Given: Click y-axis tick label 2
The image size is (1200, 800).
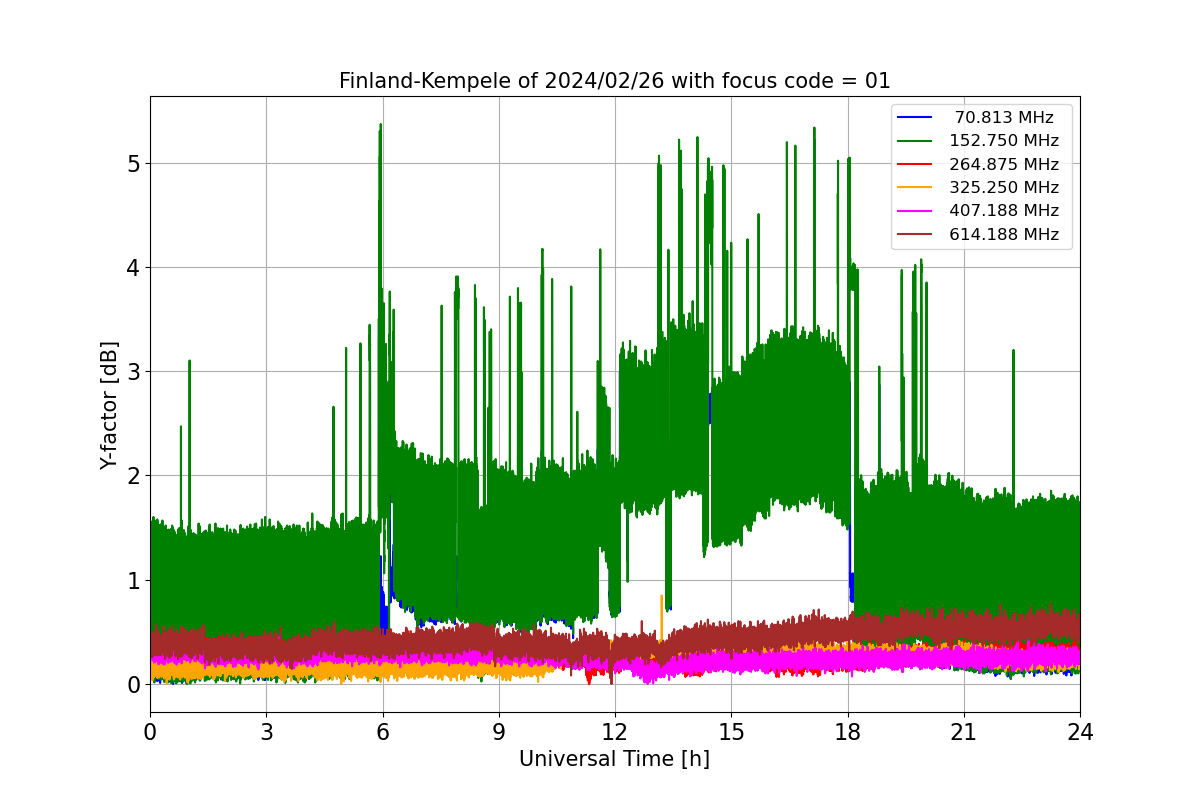Looking at the screenshot, I should click(x=133, y=476).
